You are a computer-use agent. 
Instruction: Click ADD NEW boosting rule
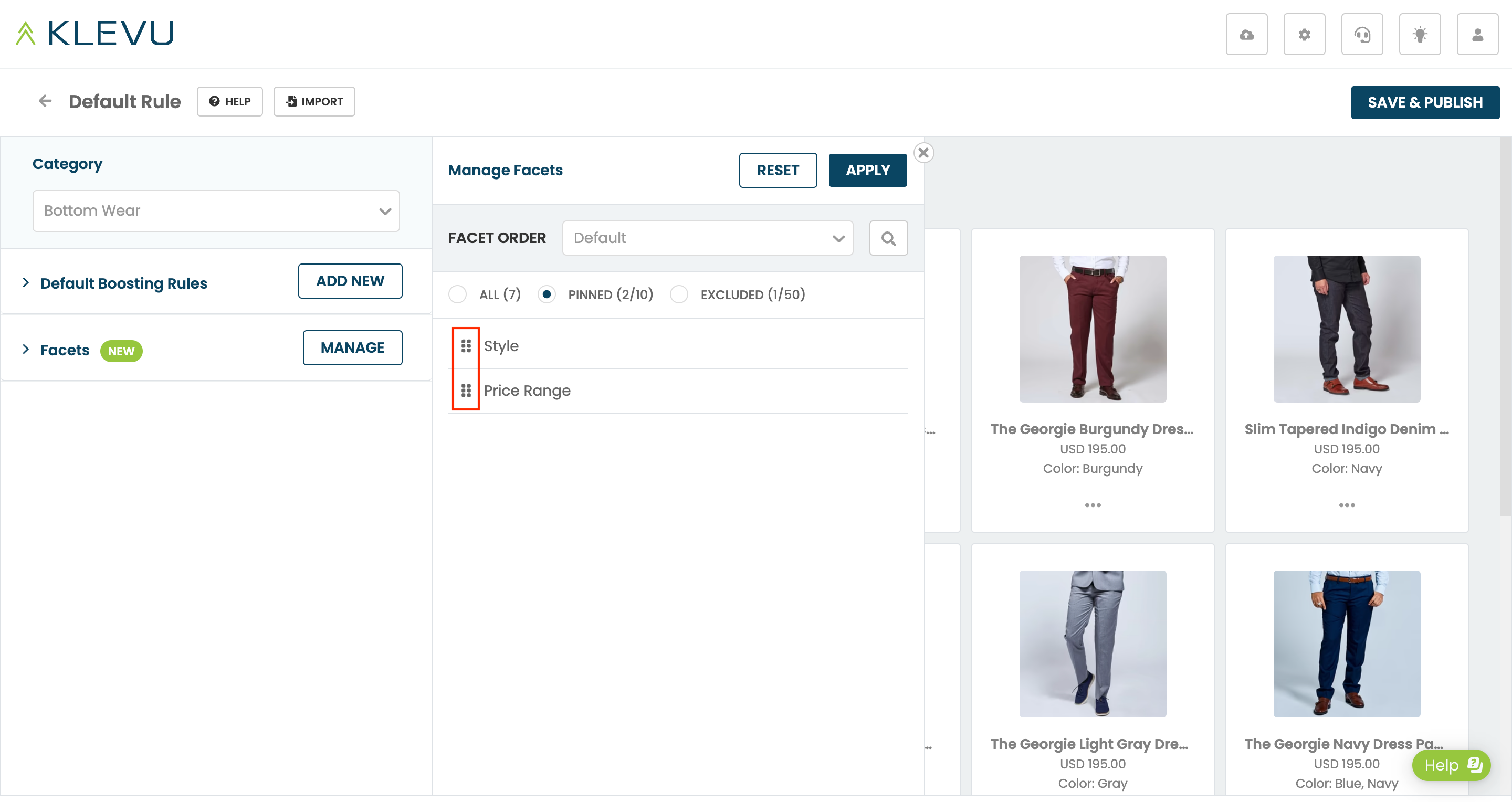[x=350, y=281]
